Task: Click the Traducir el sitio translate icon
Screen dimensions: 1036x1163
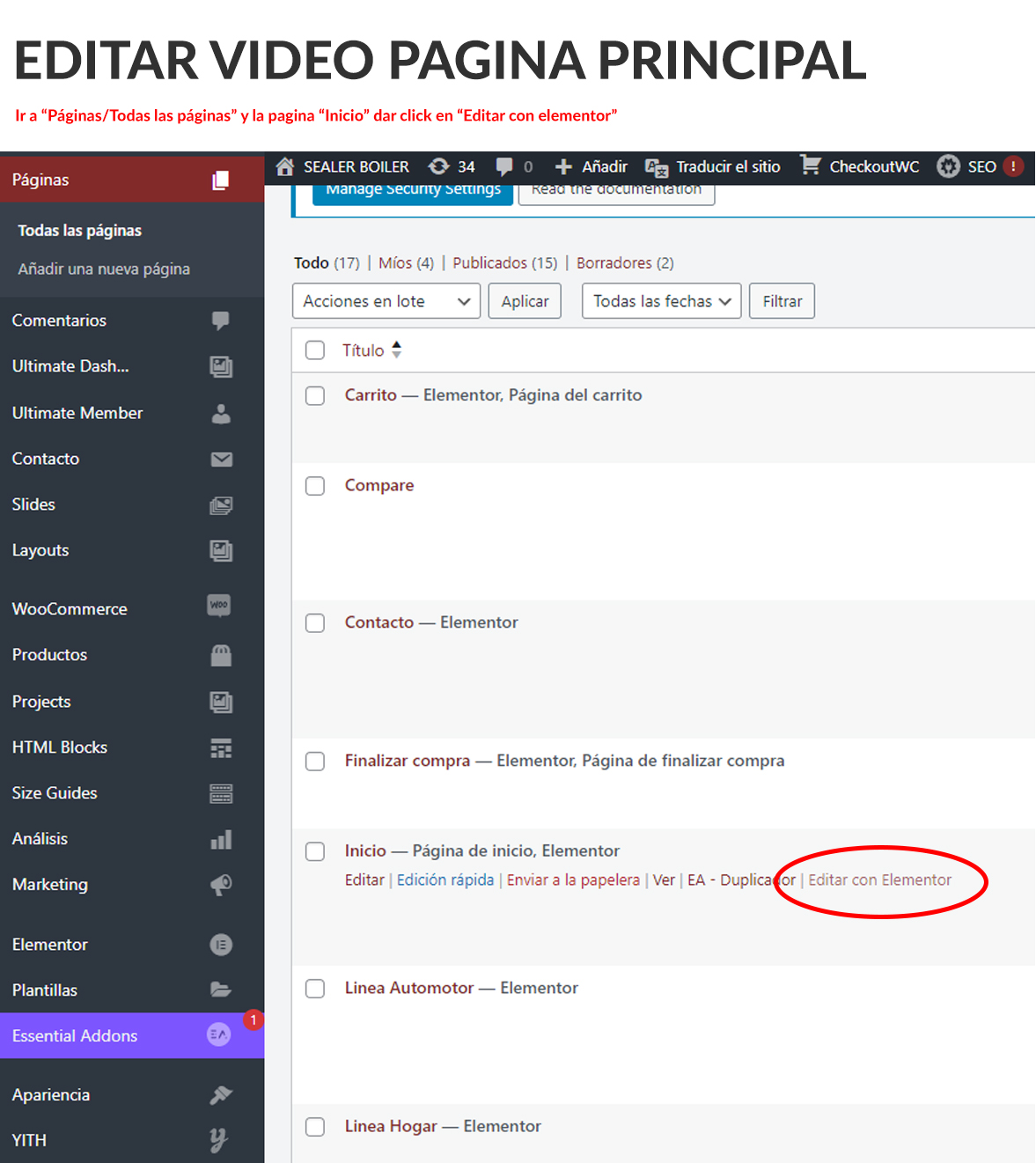Action: [x=657, y=167]
